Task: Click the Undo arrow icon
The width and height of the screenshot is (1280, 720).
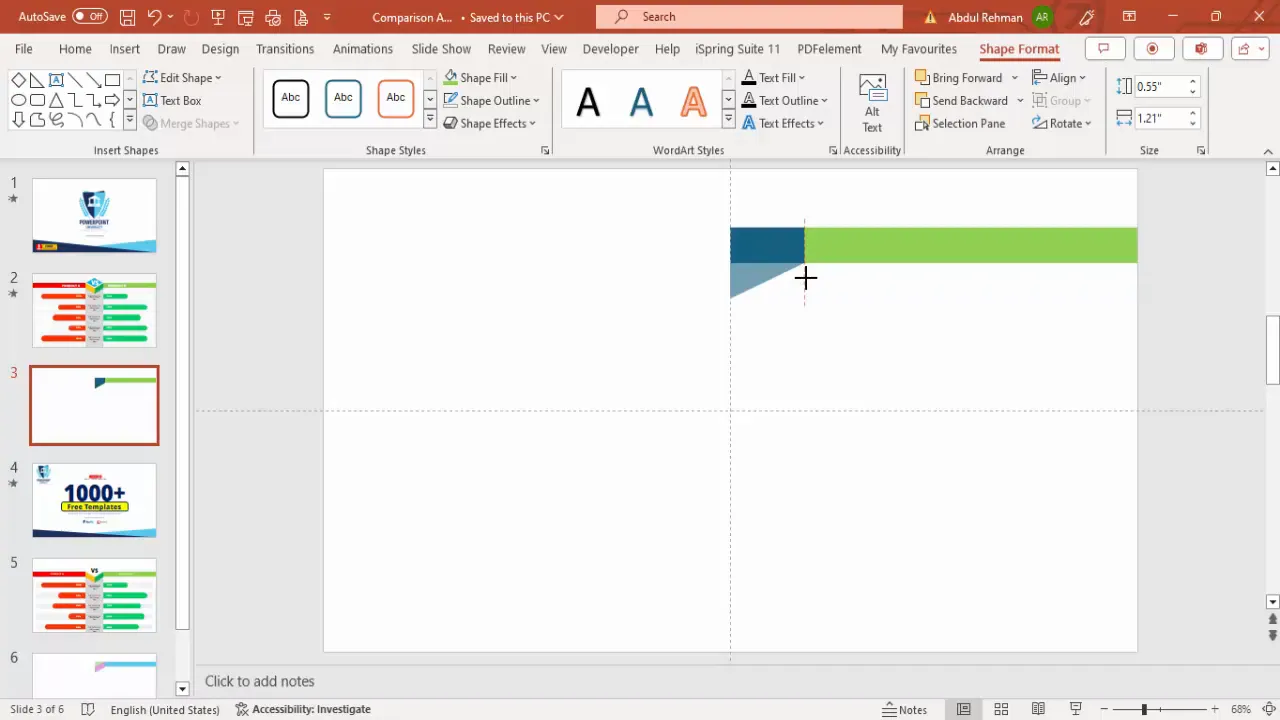Action: coord(154,17)
